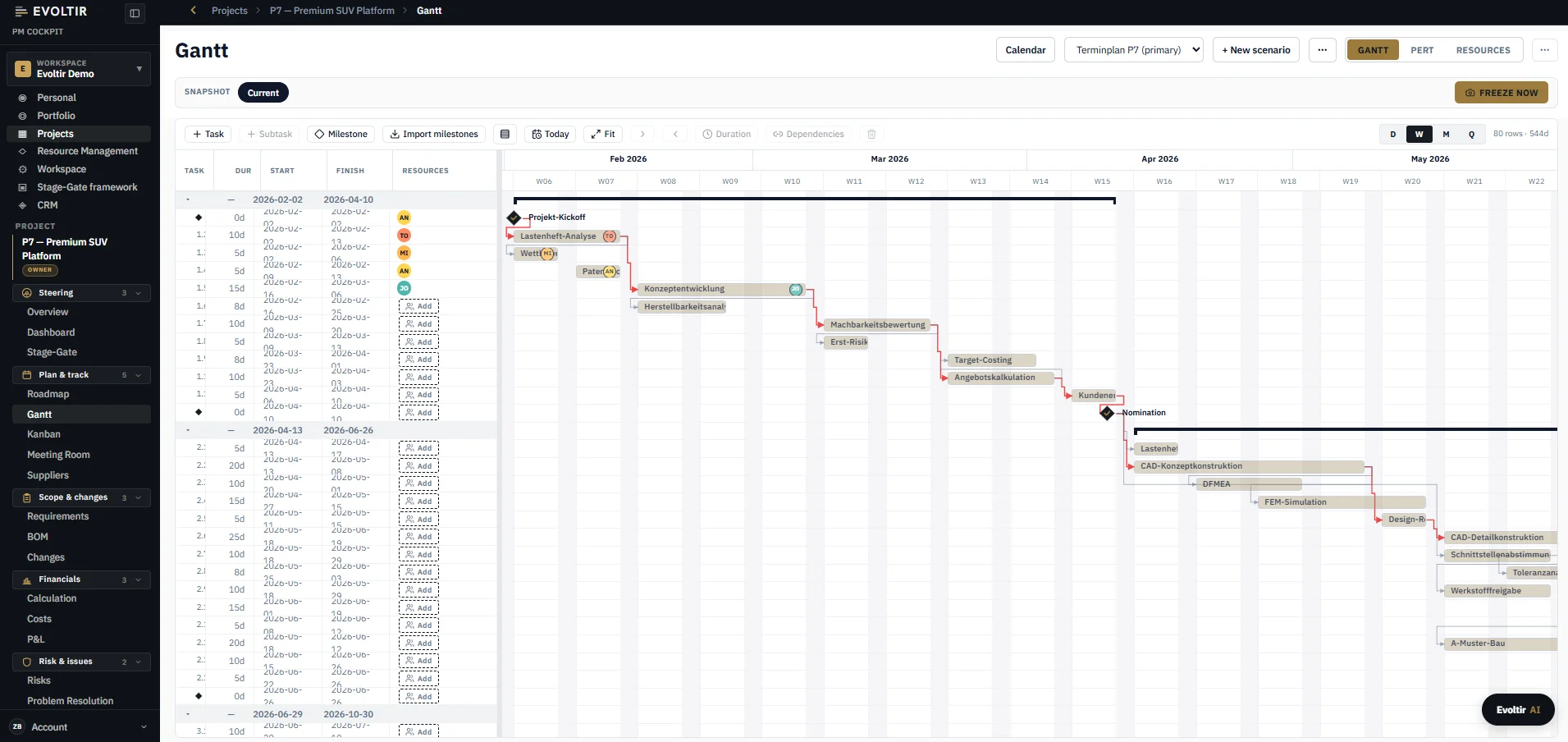Click the Projekt-Kickoff milestone diamond
1568x742 pixels.
pos(514,218)
